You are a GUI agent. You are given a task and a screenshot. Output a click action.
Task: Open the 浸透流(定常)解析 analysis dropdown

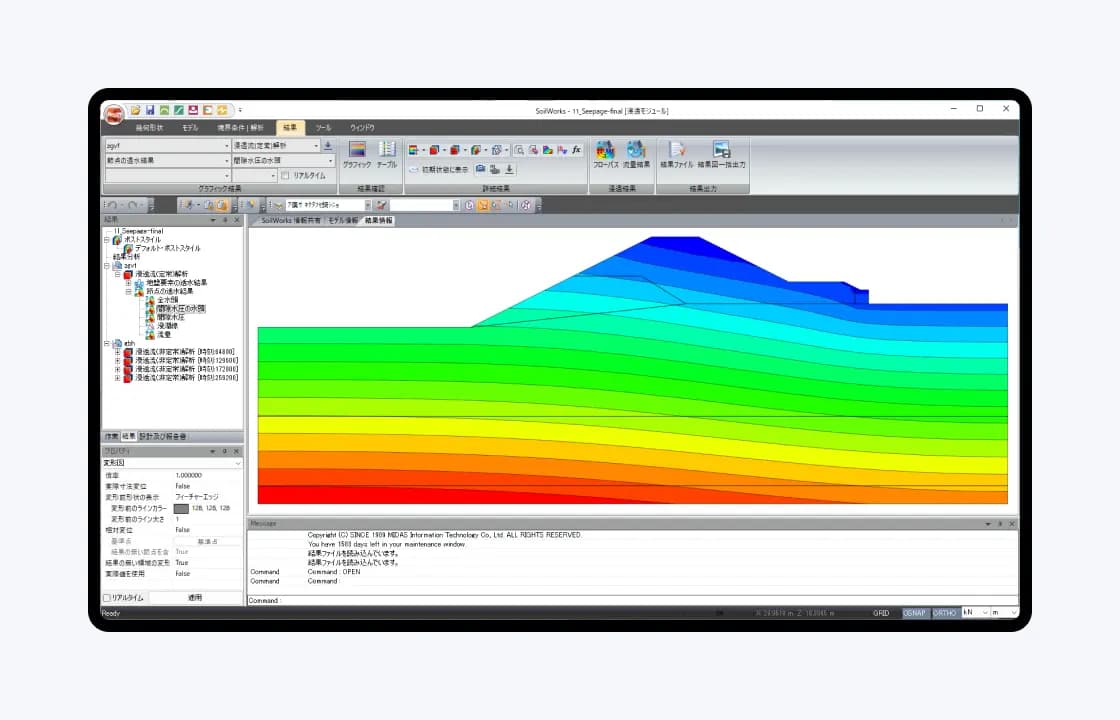tap(276, 146)
